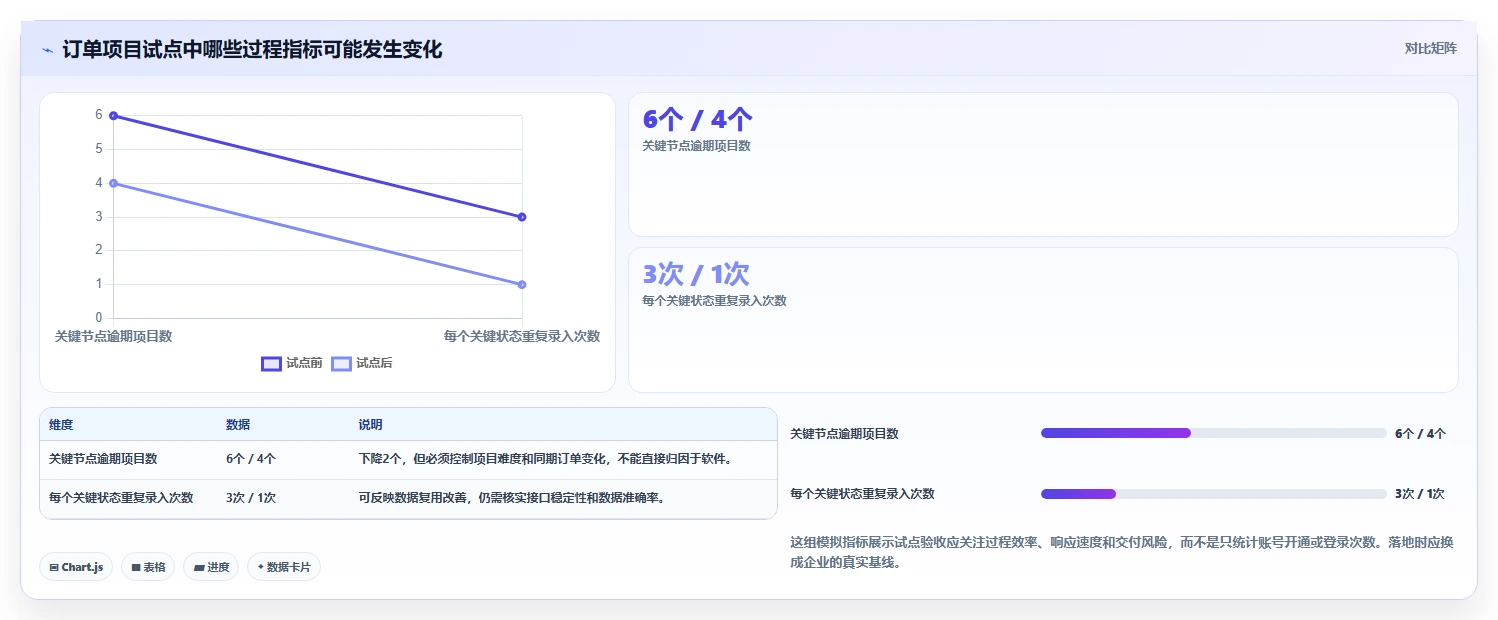Click the 6个 / 4个 value beside the progress bar
Image resolution: width=1498 pixels, height=620 pixels.
(x=1420, y=434)
